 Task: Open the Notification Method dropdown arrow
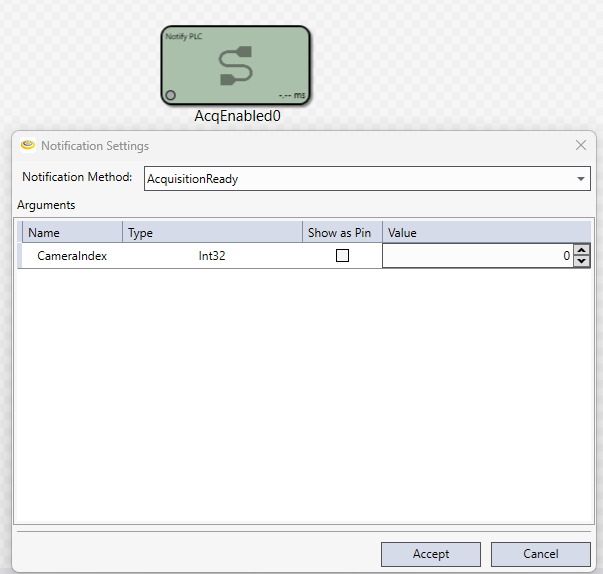tap(581, 179)
